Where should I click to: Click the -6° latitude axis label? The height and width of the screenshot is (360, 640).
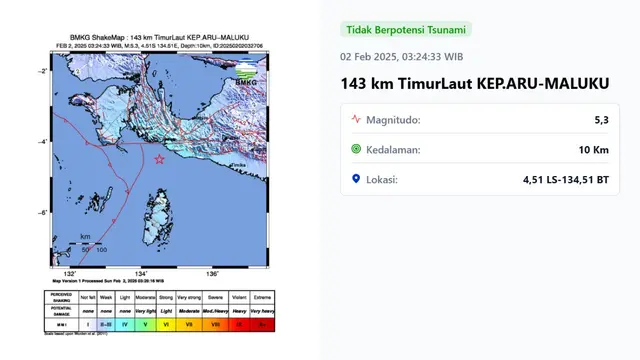click(42, 212)
